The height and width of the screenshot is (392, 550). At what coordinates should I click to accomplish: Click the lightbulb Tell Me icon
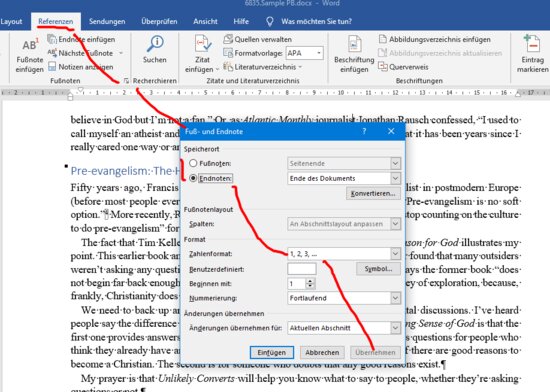tap(269, 22)
